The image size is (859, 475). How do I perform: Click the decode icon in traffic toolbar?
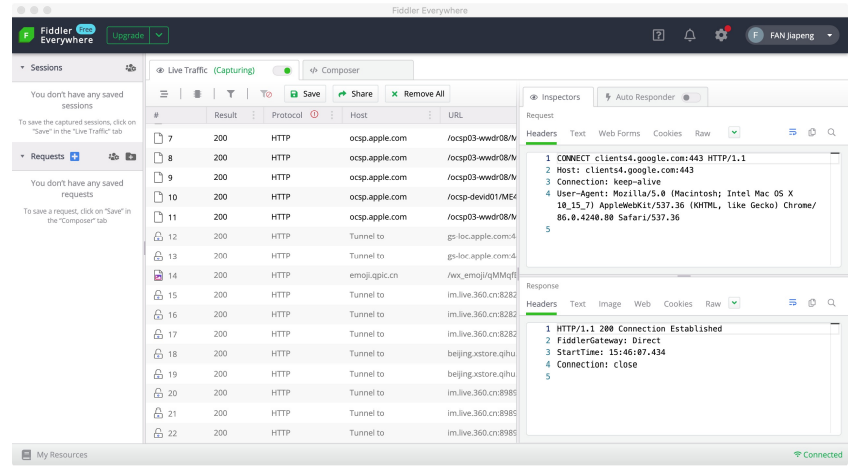[197, 94]
